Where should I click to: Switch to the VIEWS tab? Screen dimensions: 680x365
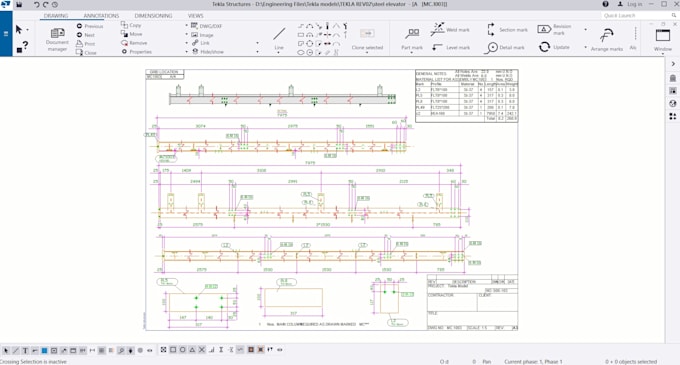pyautogui.click(x=195, y=16)
